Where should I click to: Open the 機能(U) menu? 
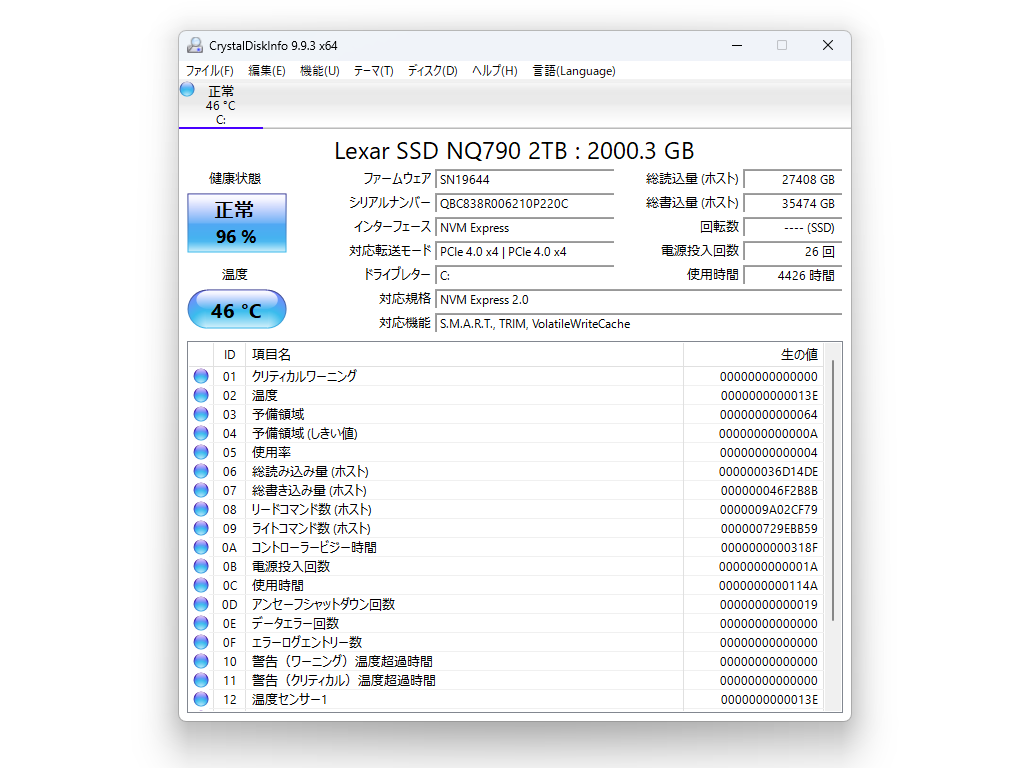(319, 71)
